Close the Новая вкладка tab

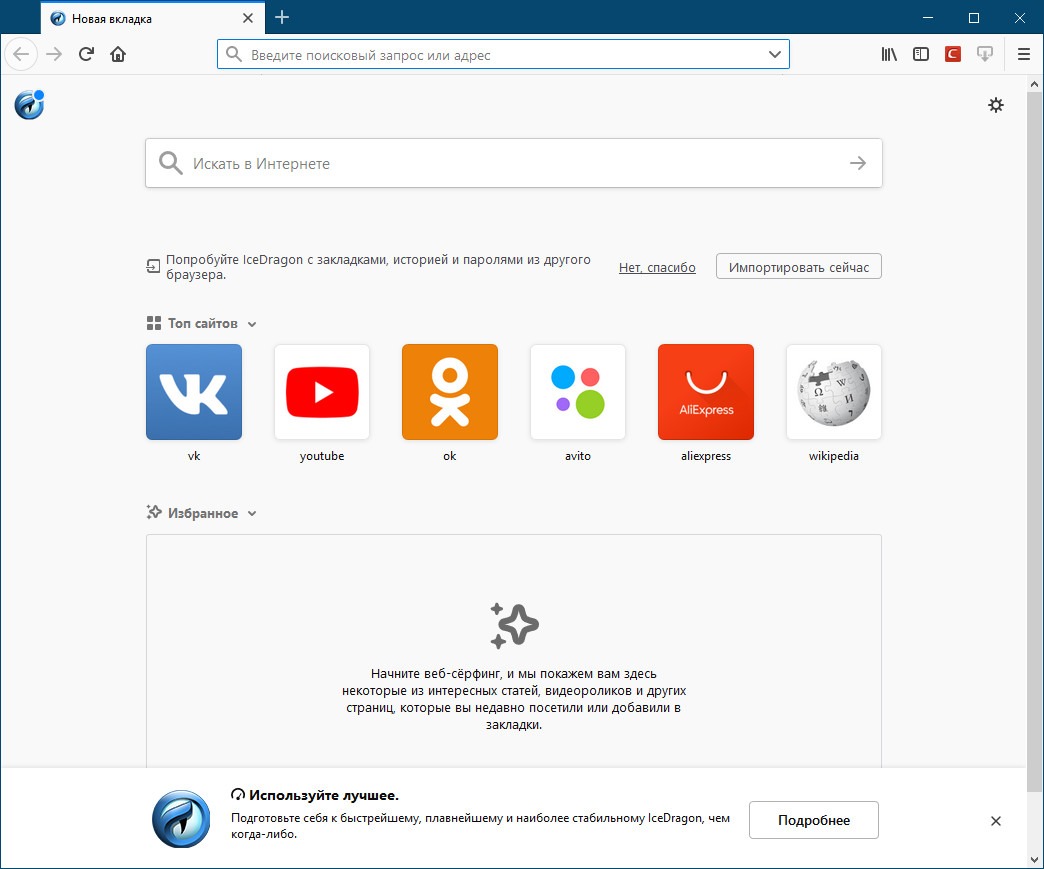[x=248, y=18]
